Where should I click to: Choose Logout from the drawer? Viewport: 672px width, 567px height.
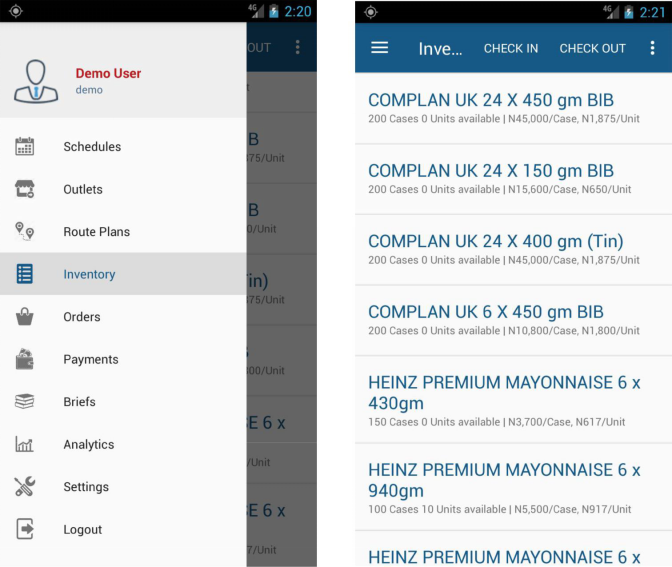[83, 529]
